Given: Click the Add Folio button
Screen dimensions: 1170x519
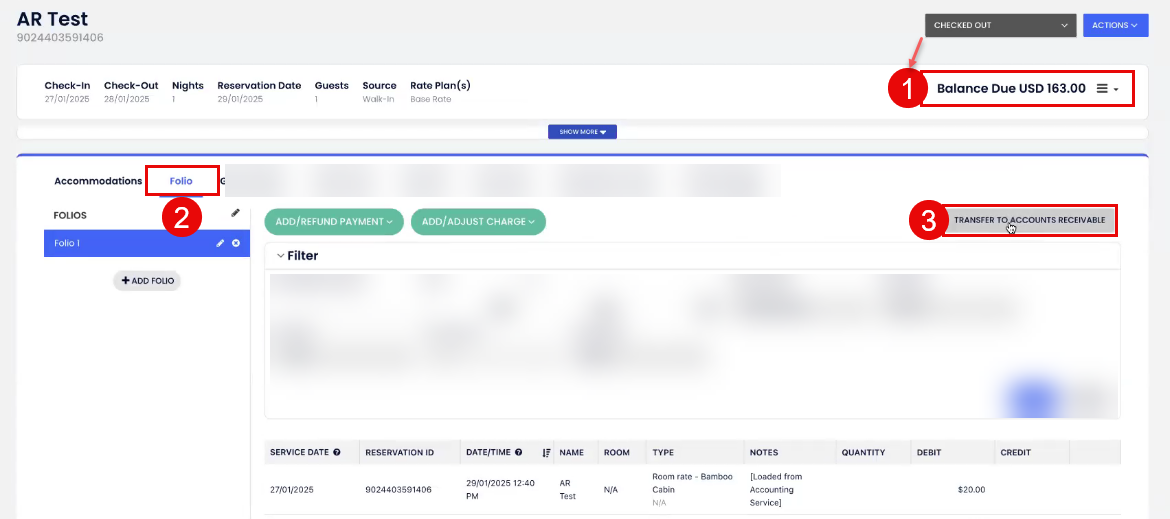Looking at the screenshot, I should point(147,281).
